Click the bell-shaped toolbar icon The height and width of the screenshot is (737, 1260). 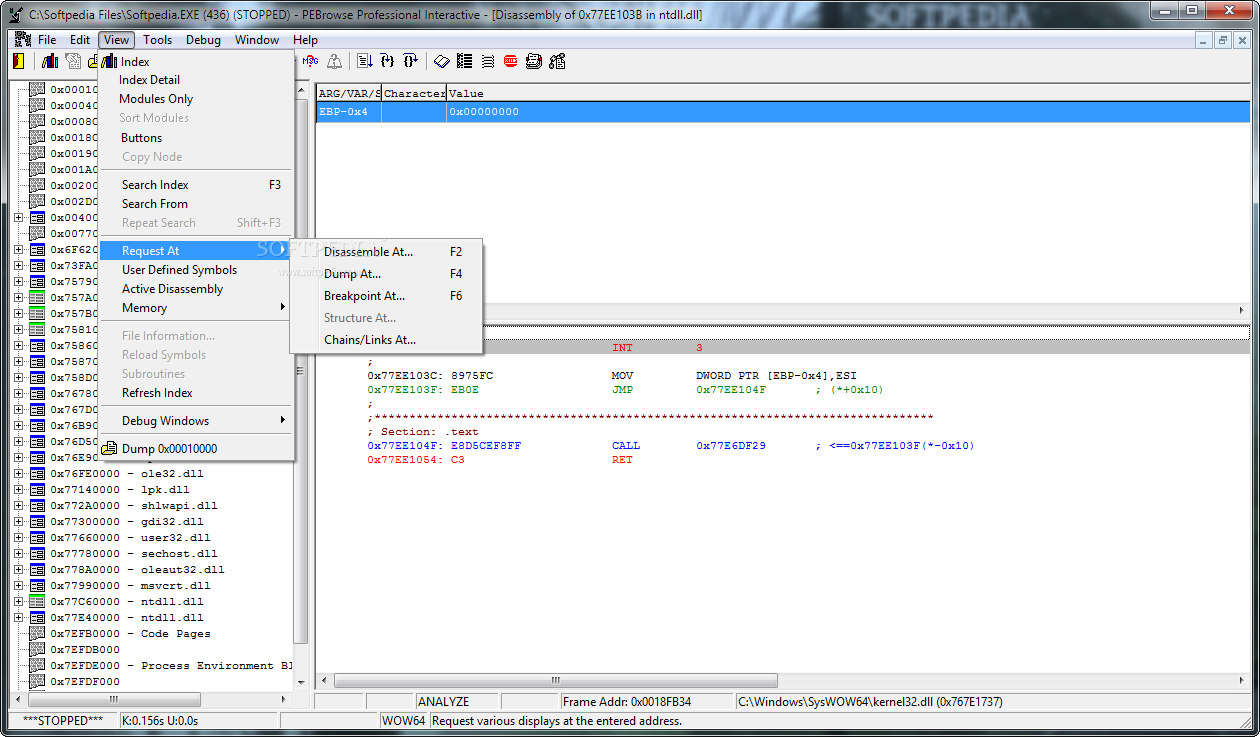click(x=334, y=61)
